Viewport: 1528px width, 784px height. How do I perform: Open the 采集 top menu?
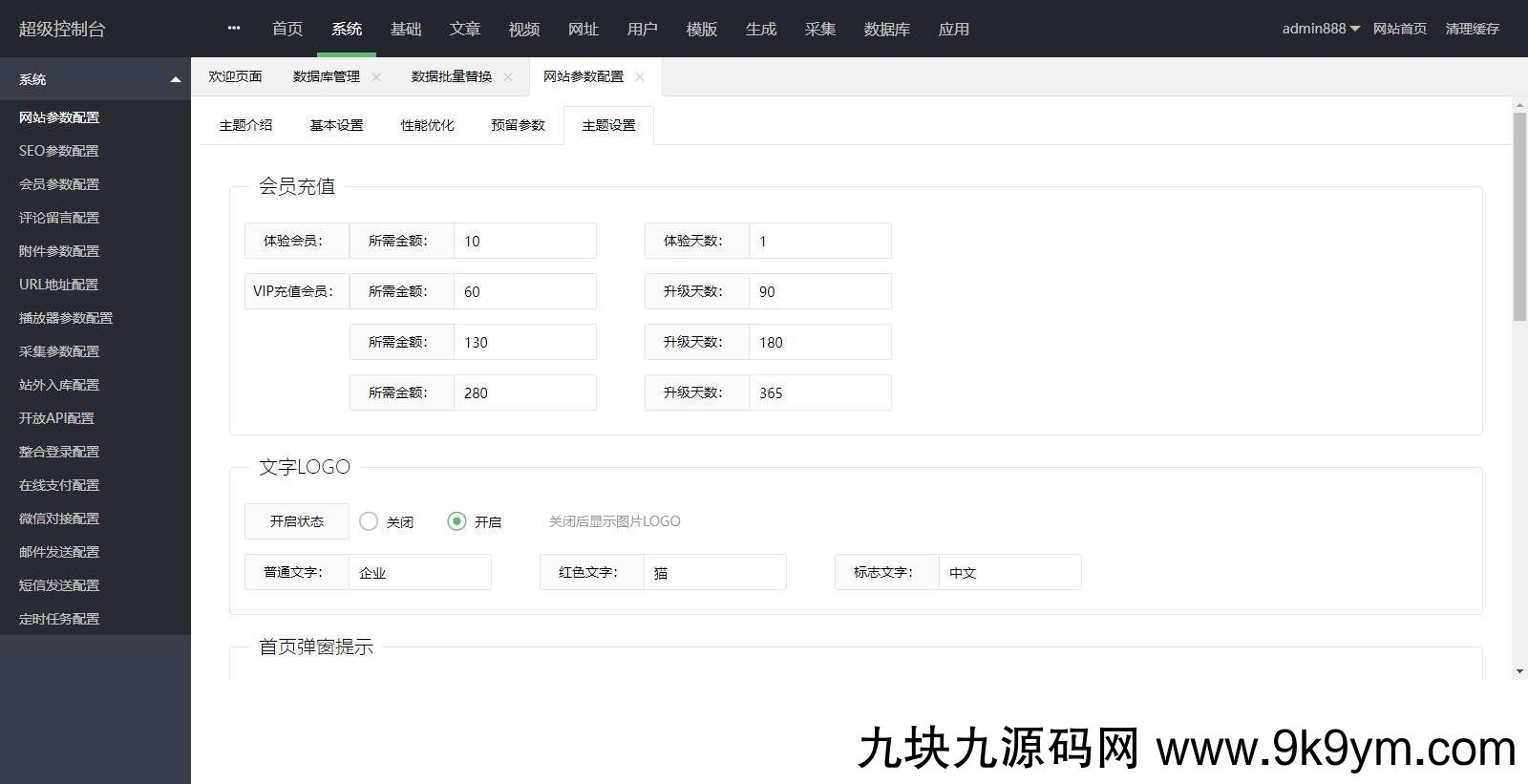point(819,30)
